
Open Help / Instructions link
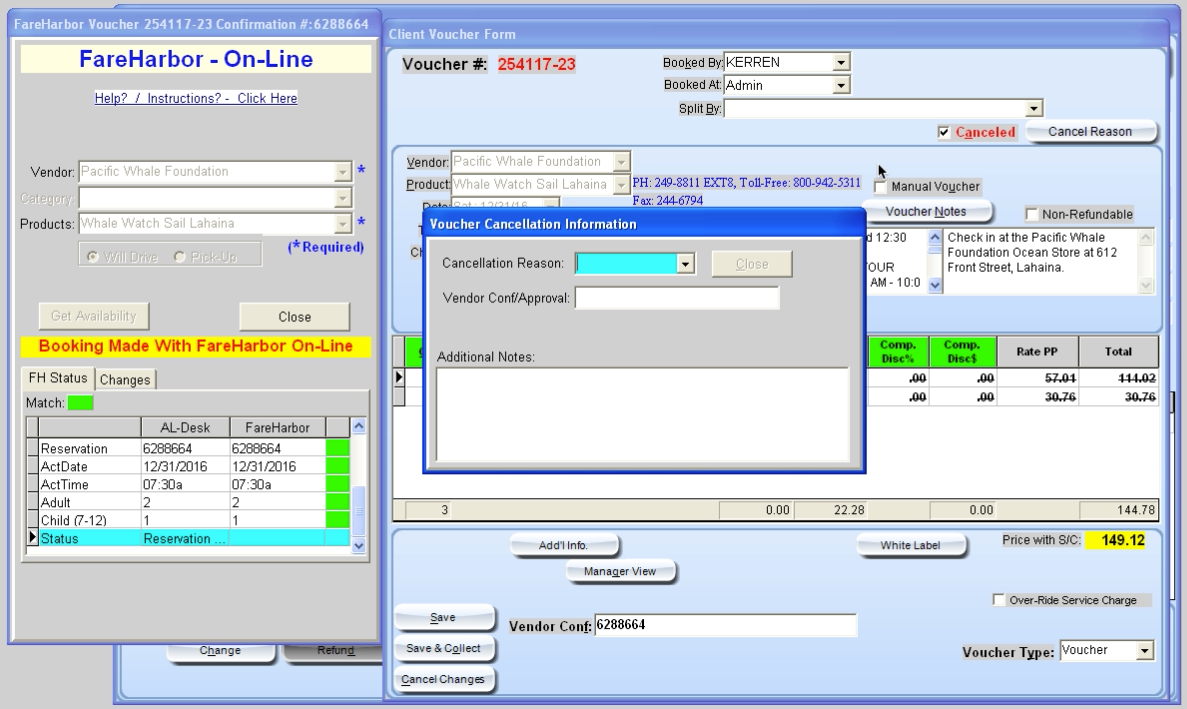(x=195, y=98)
